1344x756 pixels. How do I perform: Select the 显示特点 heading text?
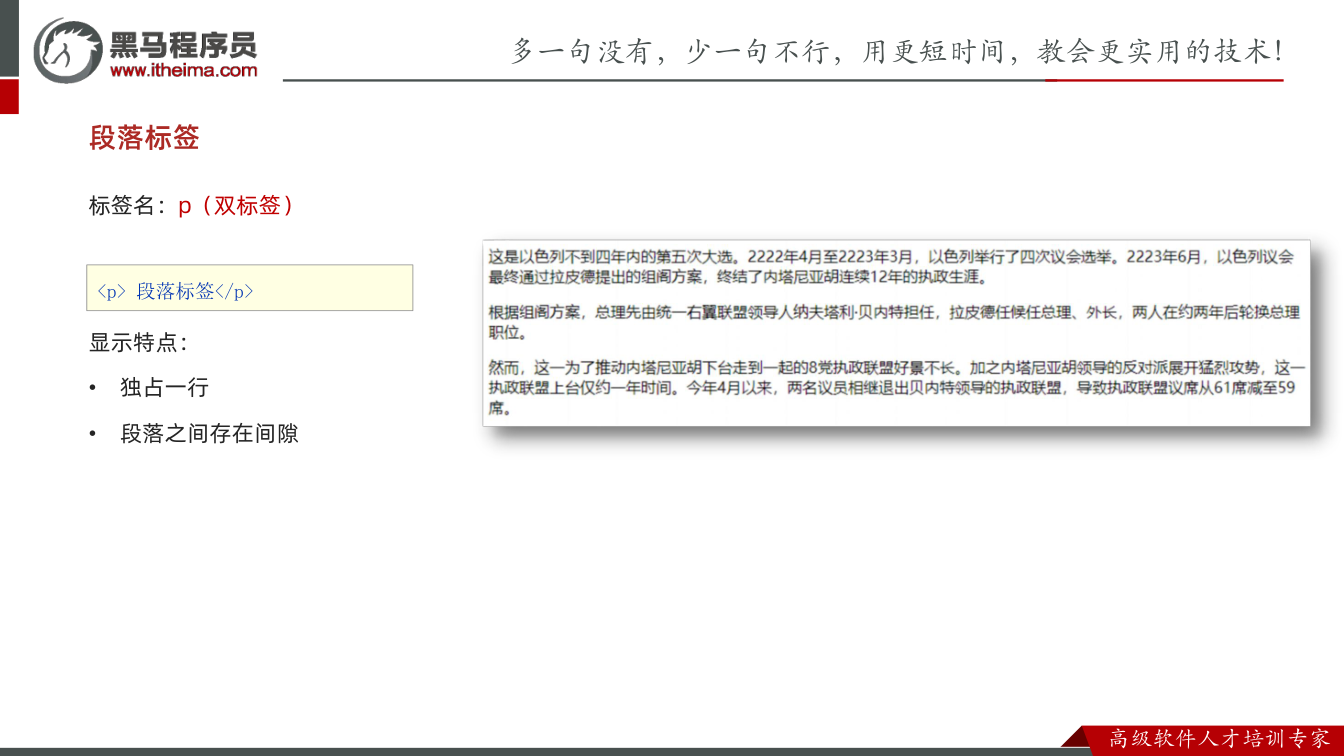coord(138,342)
